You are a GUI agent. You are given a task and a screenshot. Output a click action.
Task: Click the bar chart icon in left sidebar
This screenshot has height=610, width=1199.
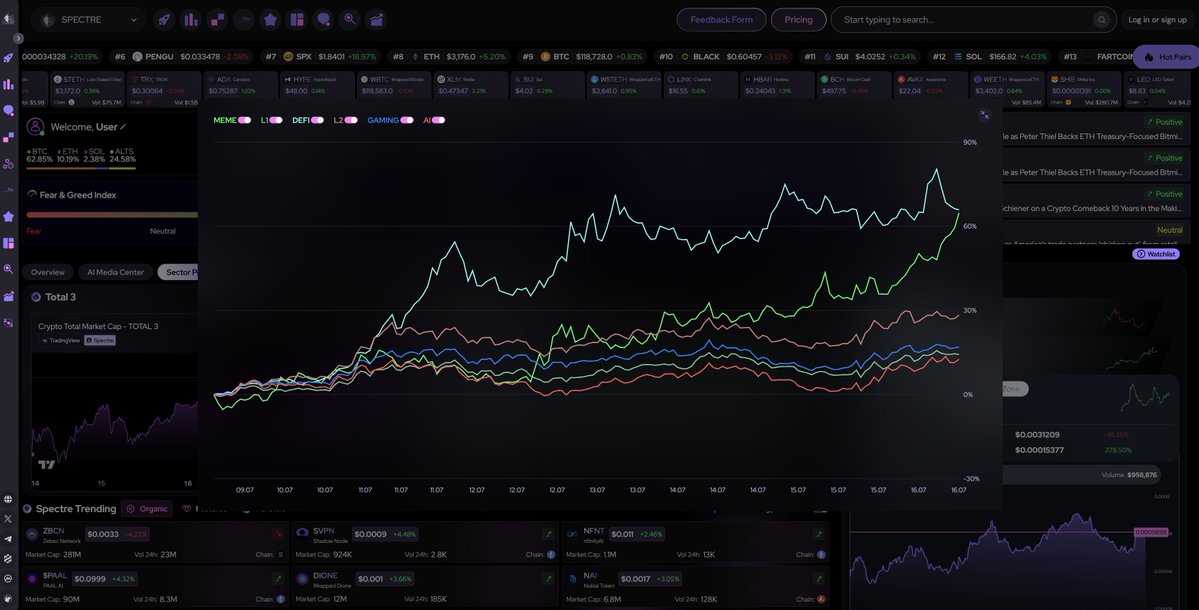coord(8,84)
